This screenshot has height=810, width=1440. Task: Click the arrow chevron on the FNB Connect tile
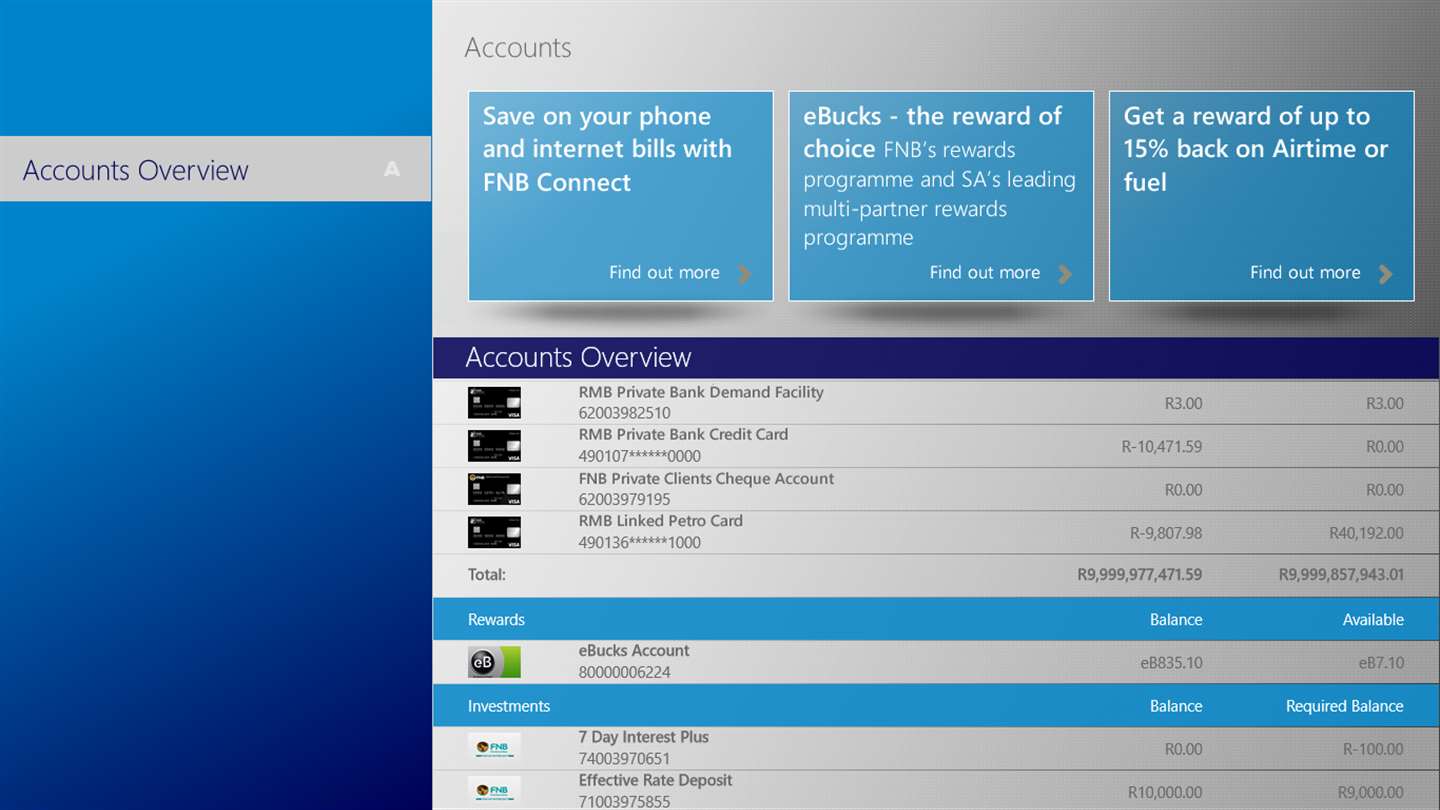[745, 274]
